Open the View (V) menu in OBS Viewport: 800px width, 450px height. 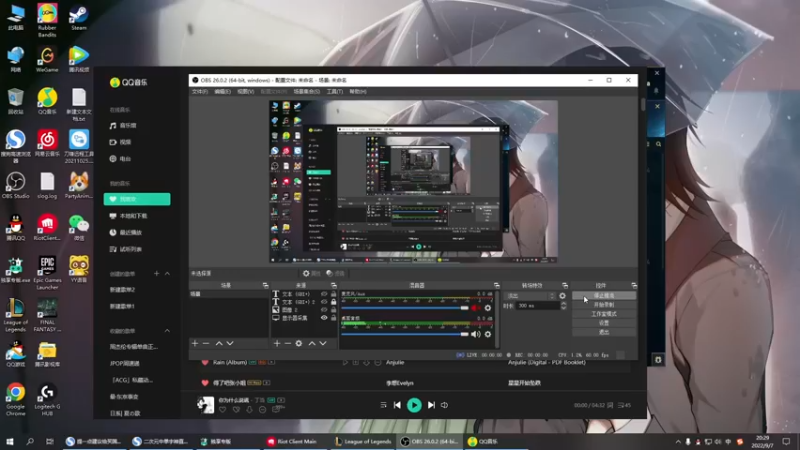click(245, 92)
